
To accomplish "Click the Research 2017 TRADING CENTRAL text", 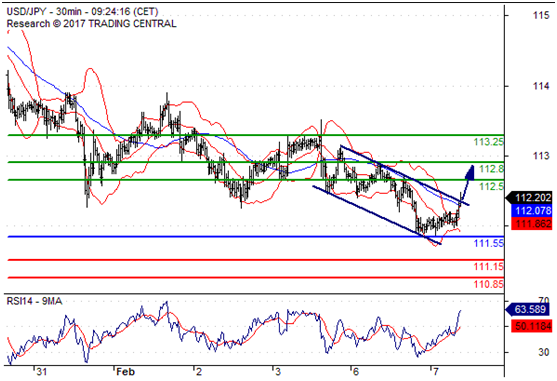I will pyautogui.click(x=92, y=24).
